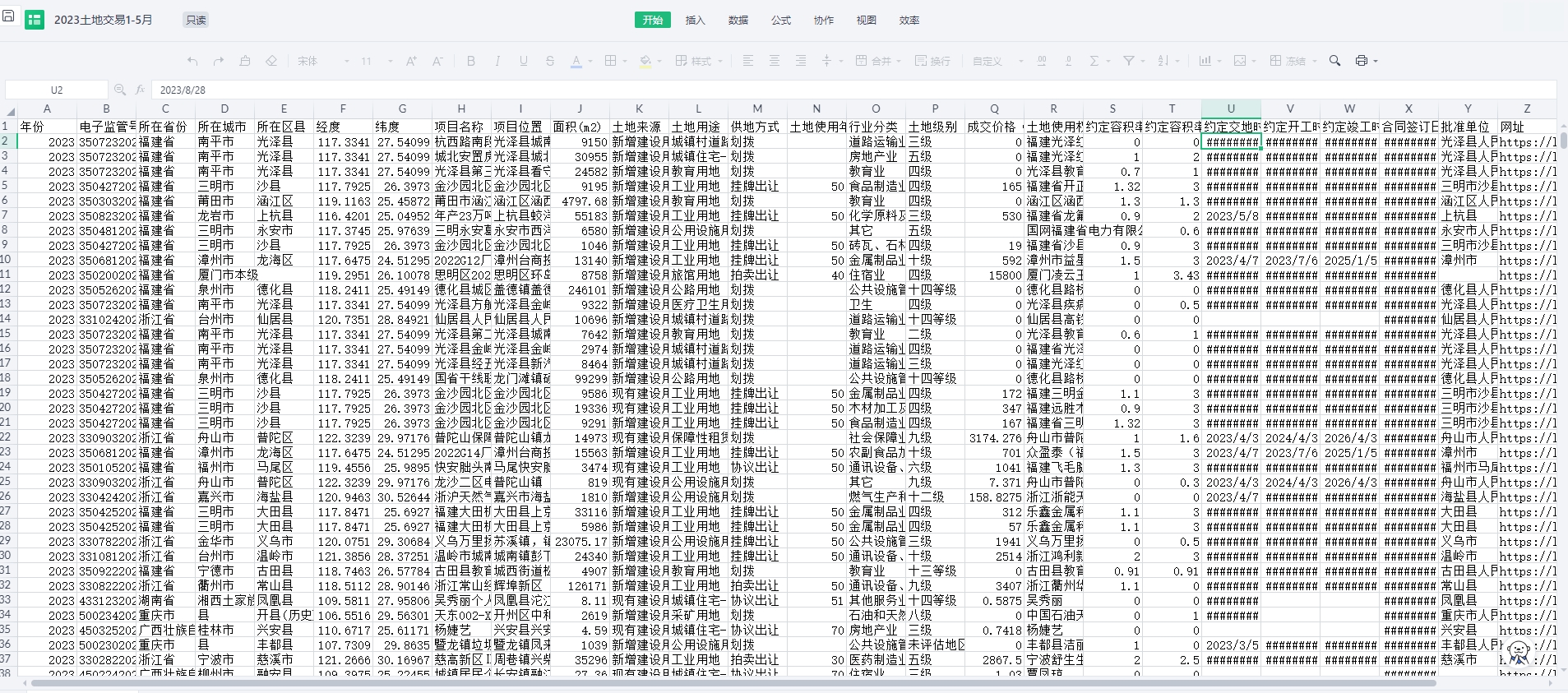Decrease font size with A- icon
The width and height of the screenshot is (1568, 693).
437,61
